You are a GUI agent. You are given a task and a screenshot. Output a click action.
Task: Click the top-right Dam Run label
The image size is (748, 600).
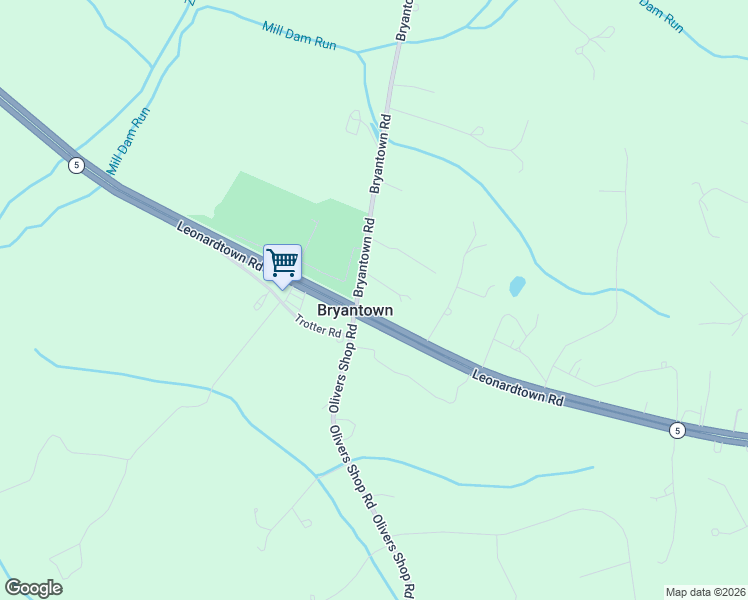coord(661,16)
